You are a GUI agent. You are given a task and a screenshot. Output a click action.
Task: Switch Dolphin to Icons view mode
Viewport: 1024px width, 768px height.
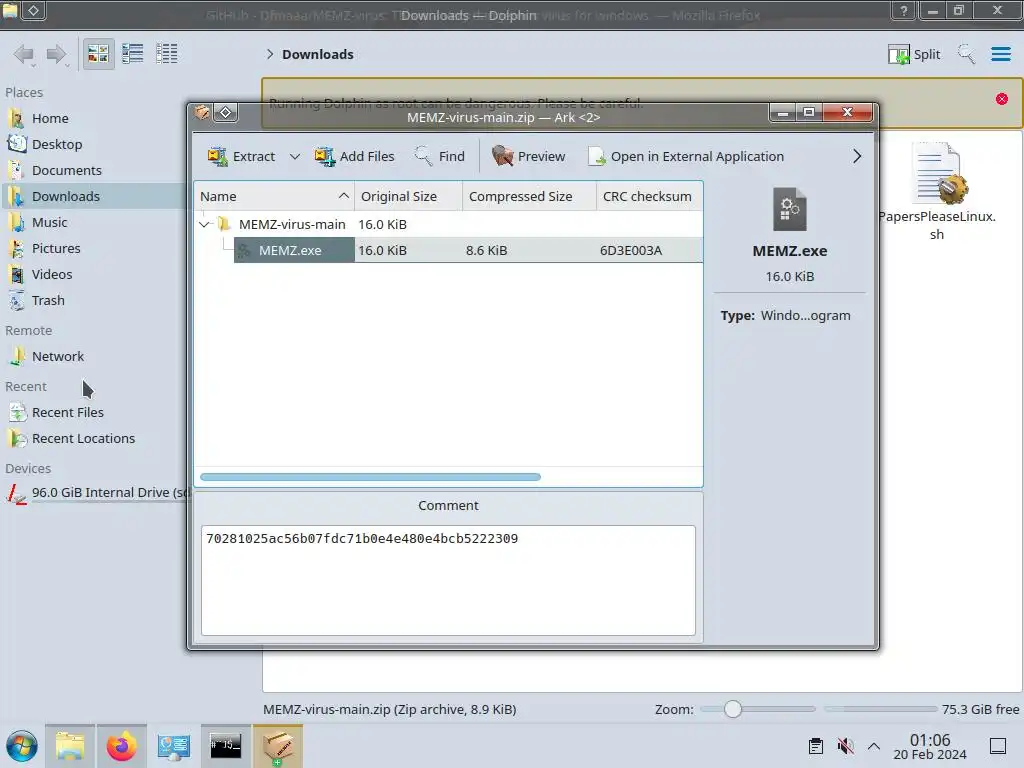pyautogui.click(x=98, y=54)
